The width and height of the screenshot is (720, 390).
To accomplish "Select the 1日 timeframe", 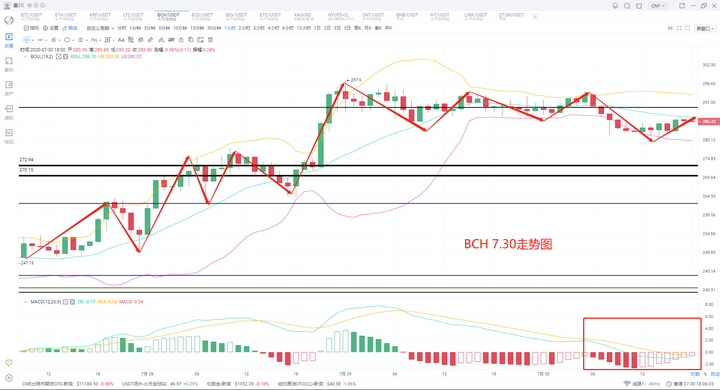I will click(317, 28).
